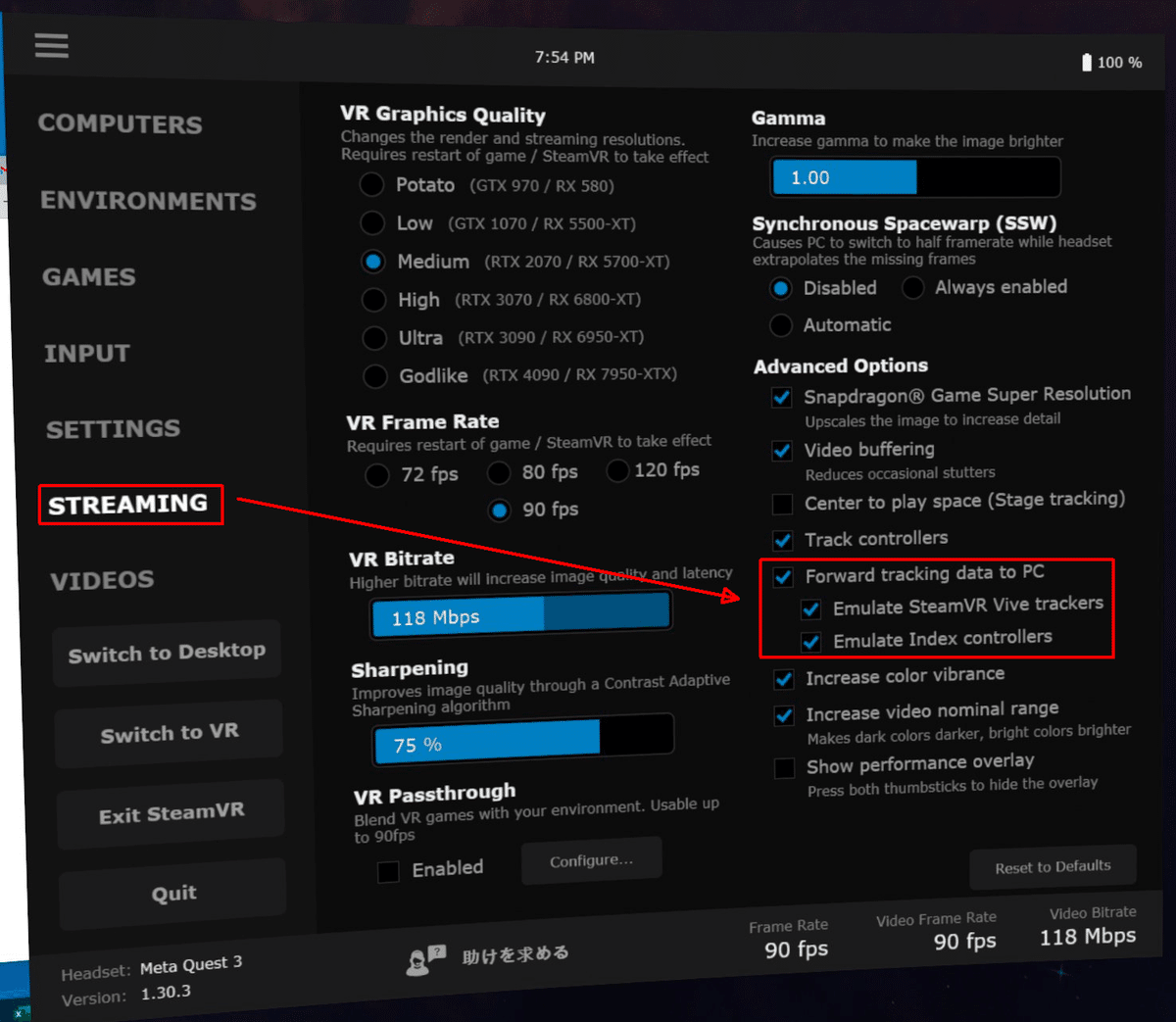
Task: Enable Show performance overlay
Action: coord(784,768)
